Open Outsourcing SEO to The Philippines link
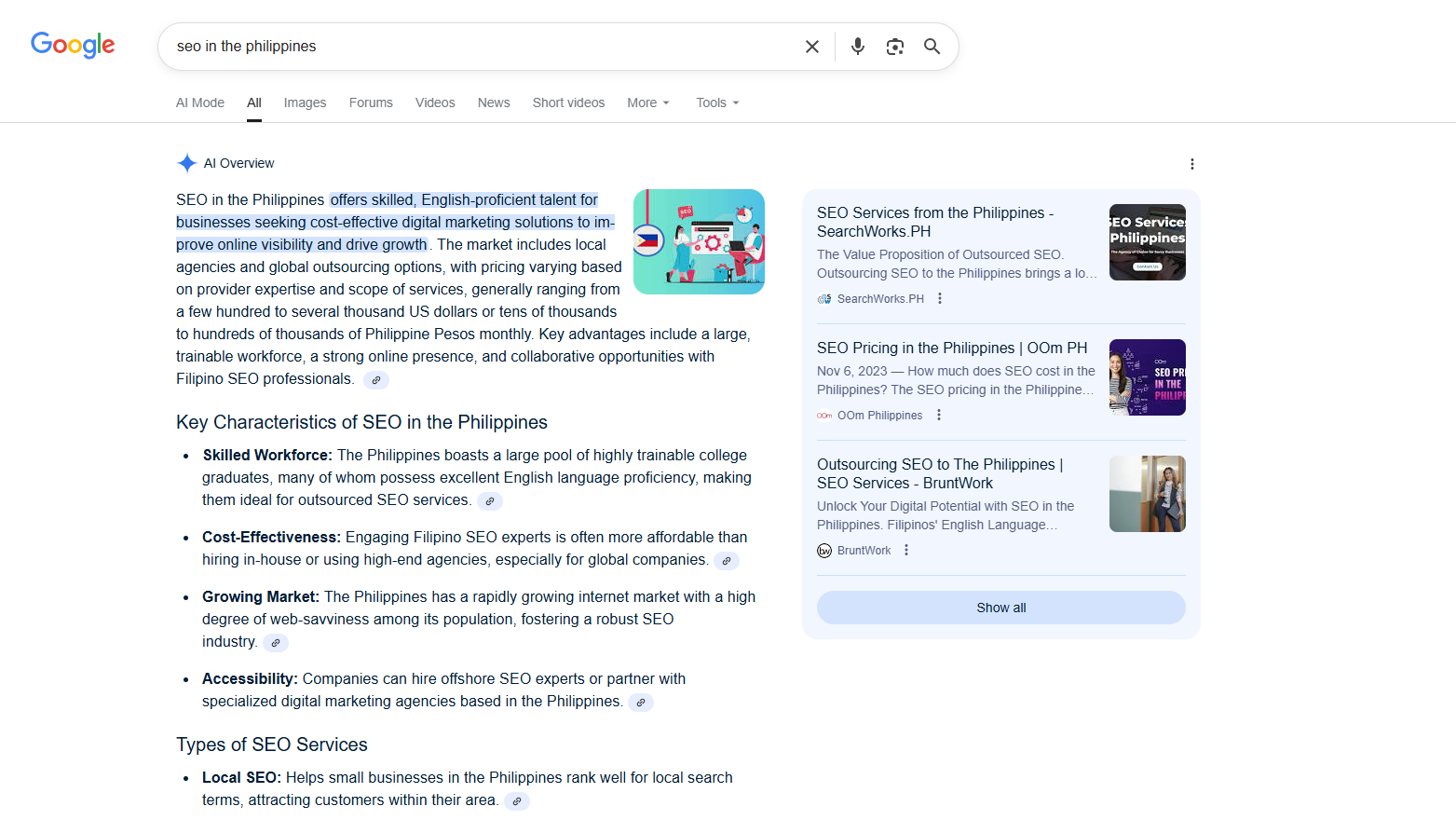The width and height of the screenshot is (1456, 820). (940, 473)
